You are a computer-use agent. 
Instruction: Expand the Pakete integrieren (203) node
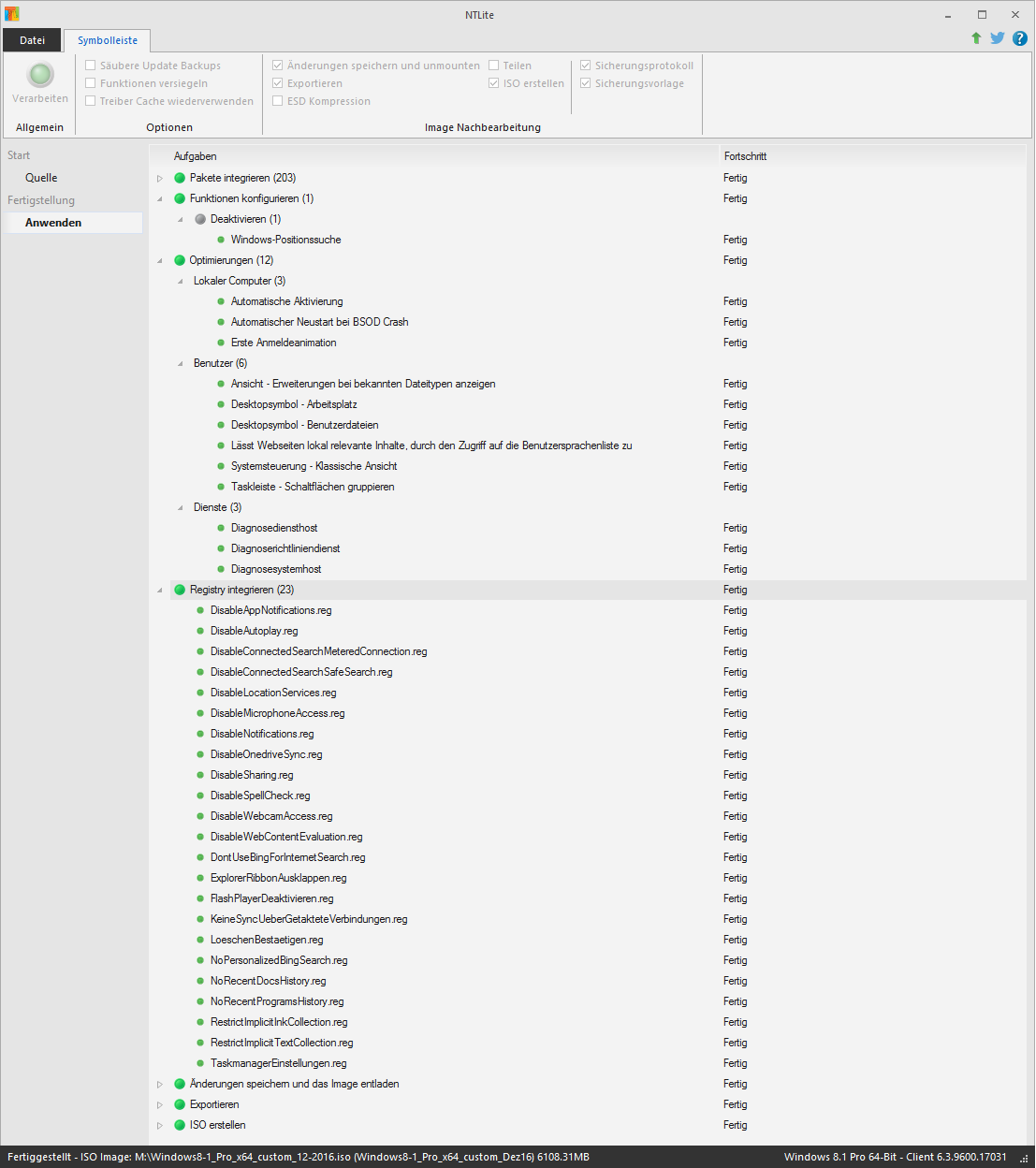(160, 178)
